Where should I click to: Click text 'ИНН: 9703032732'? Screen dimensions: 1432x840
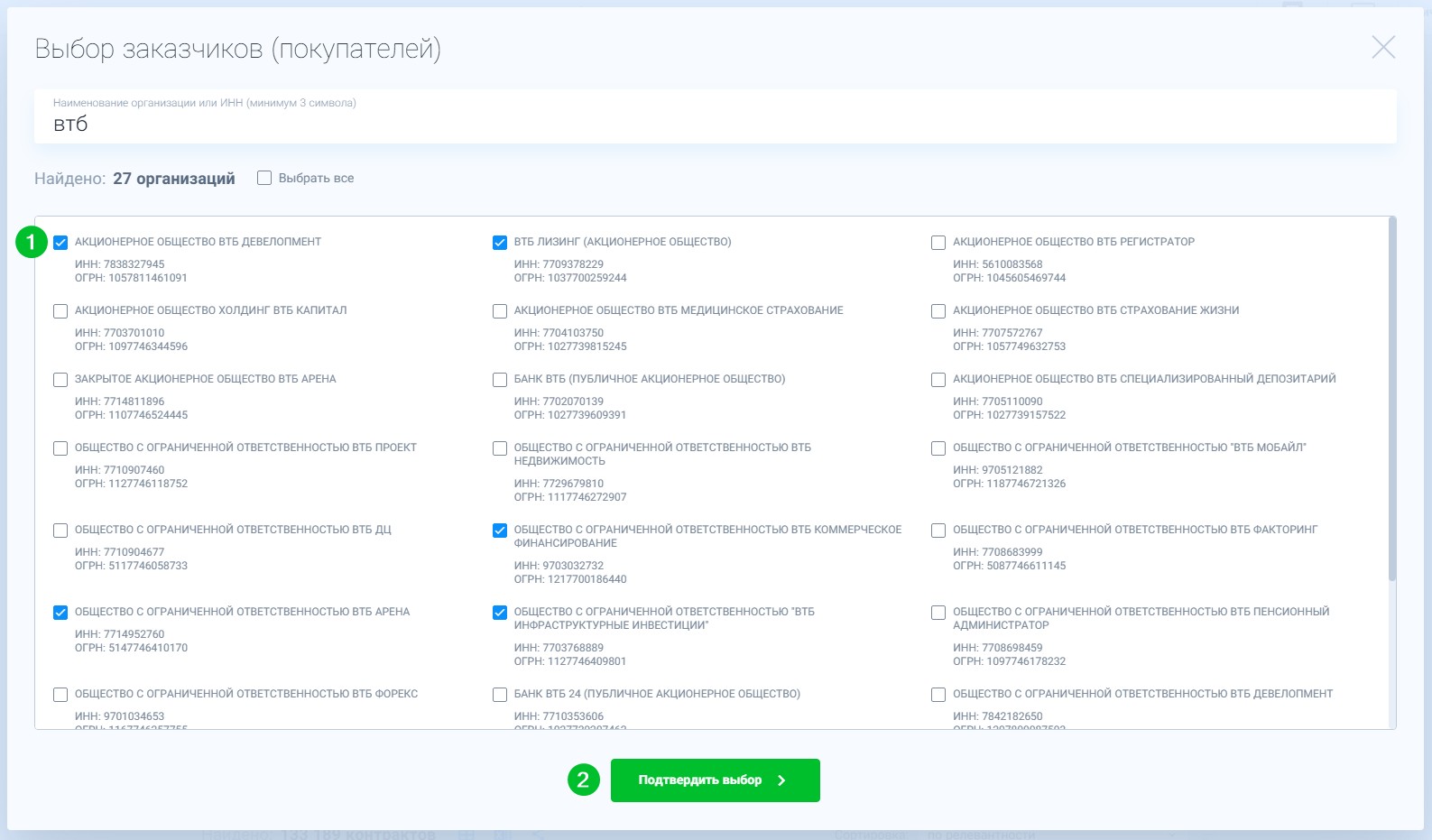pos(559,566)
